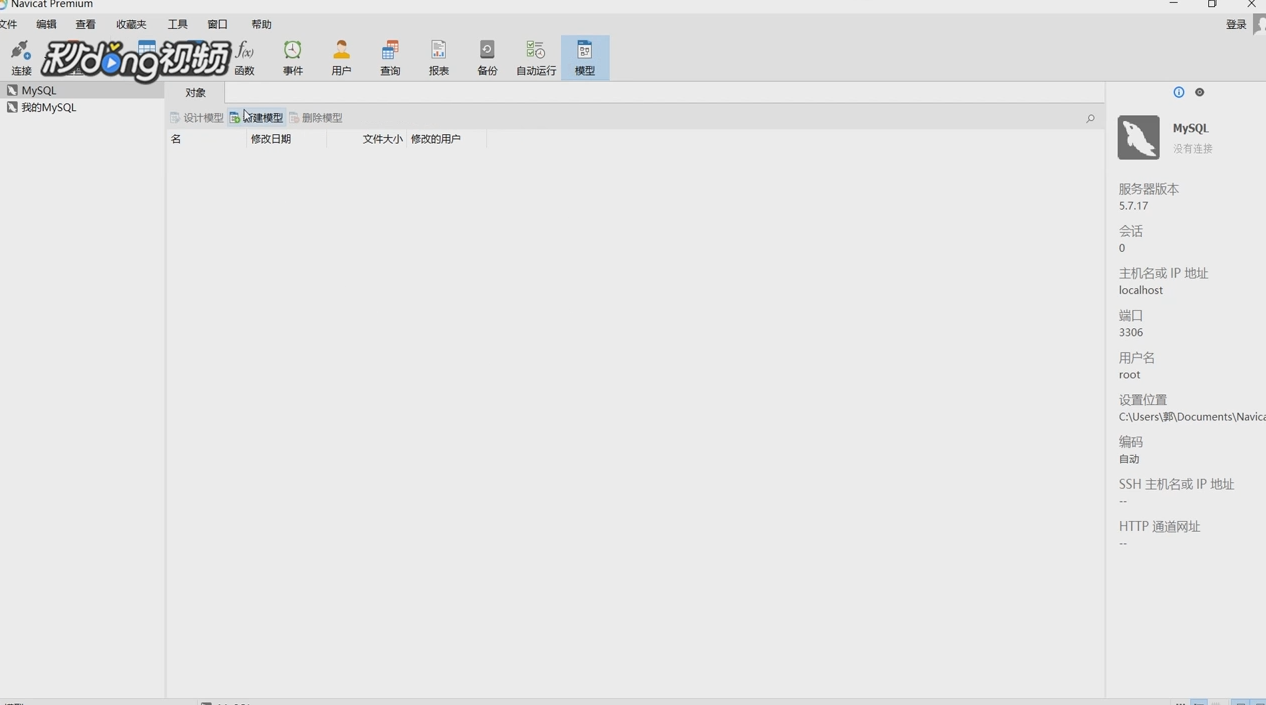
Task: Click the 会话 label
Action: pyautogui.click(x=1131, y=231)
